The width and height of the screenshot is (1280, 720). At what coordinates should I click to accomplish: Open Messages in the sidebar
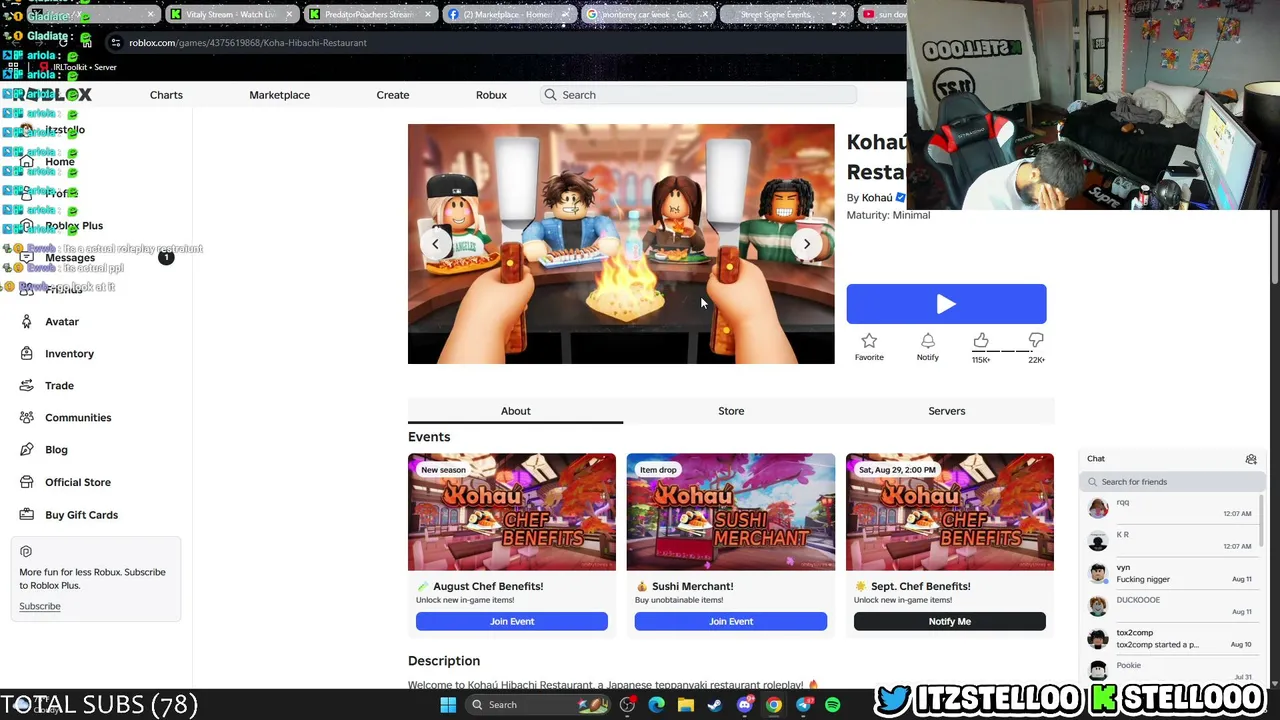point(70,258)
